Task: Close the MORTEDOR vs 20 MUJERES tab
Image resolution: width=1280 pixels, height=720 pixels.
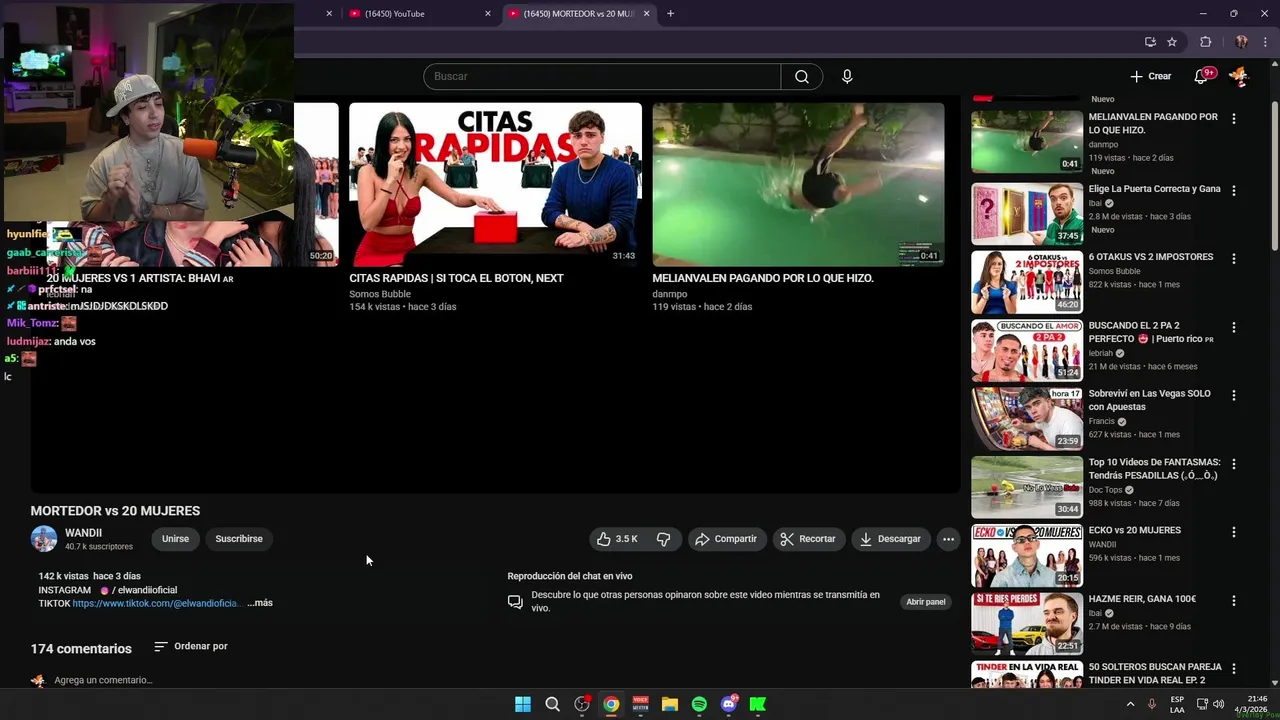Action: click(646, 14)
